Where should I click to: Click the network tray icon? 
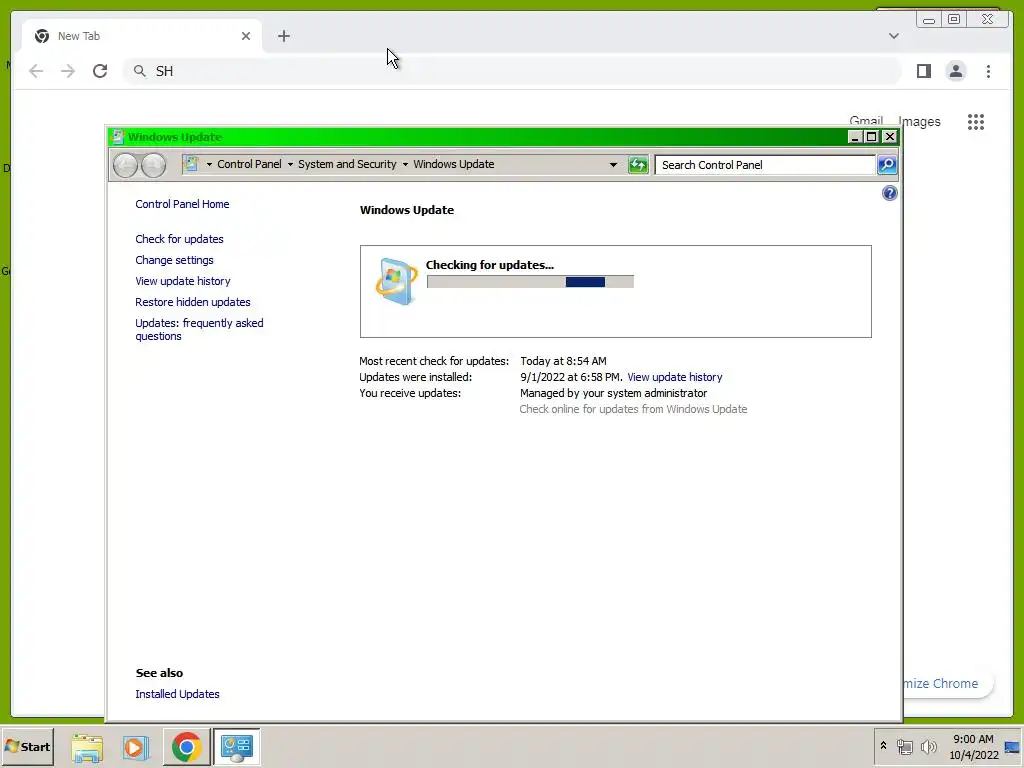[904, 747]
